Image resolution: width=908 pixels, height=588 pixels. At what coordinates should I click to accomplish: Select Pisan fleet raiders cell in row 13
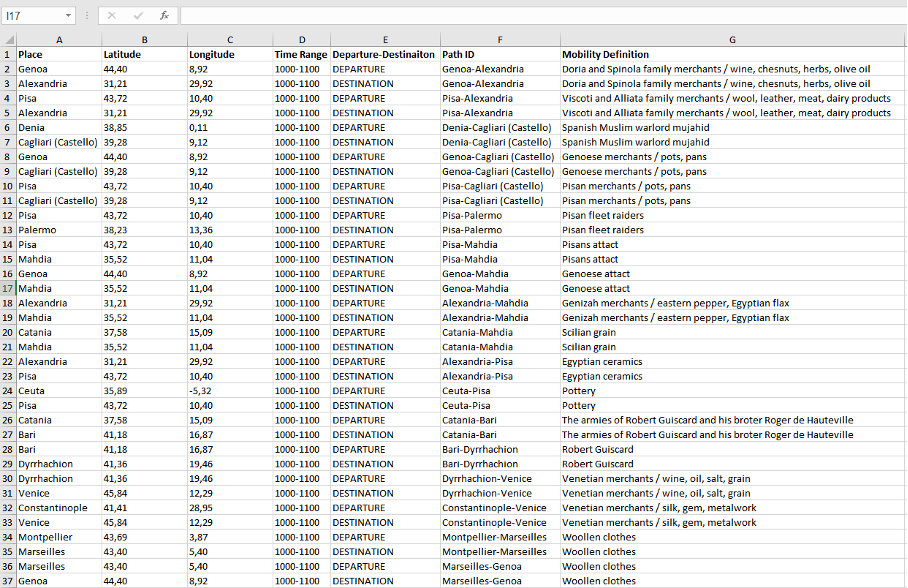click(732, 230)
